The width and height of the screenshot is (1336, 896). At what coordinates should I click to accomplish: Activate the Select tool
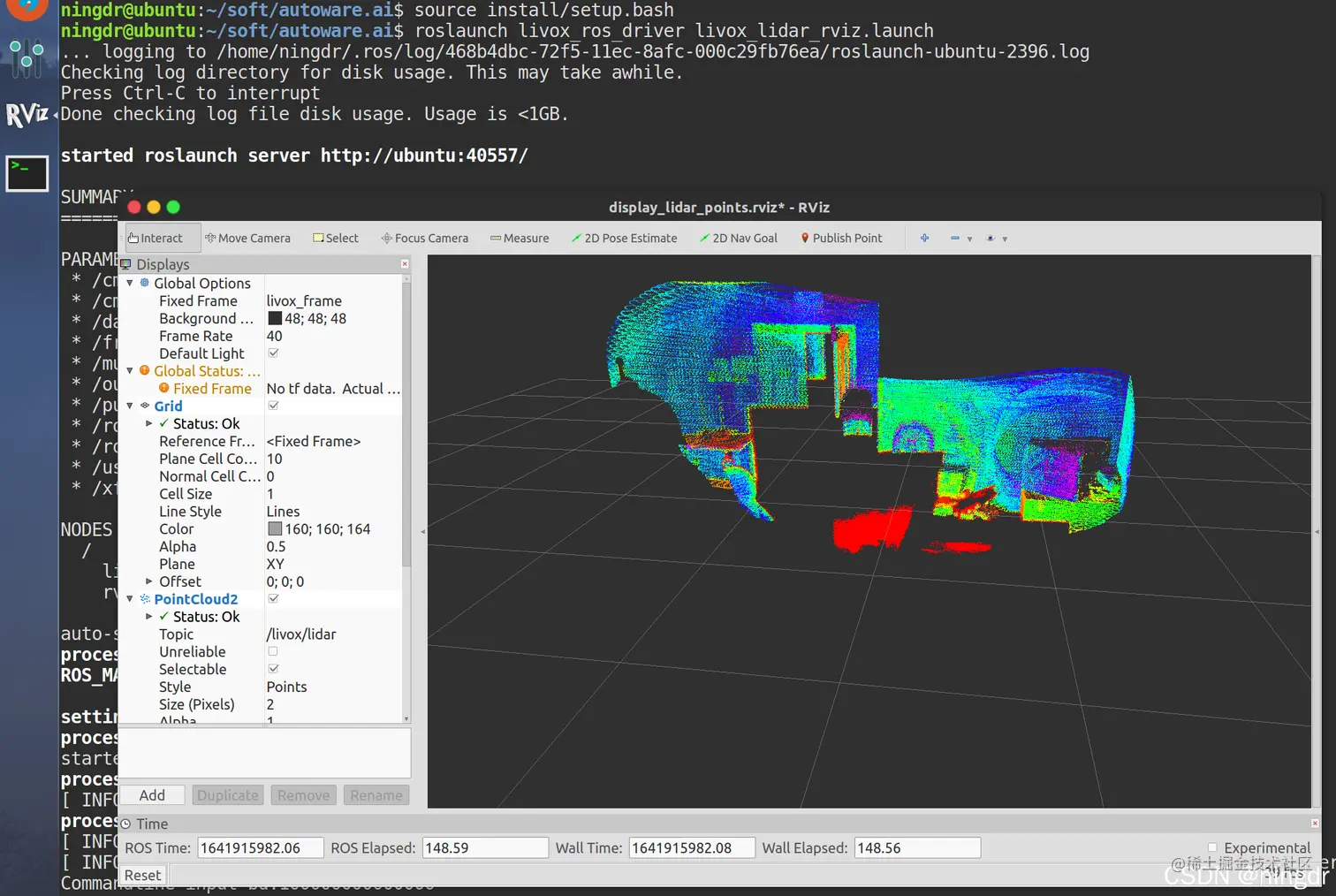point(336,238)
